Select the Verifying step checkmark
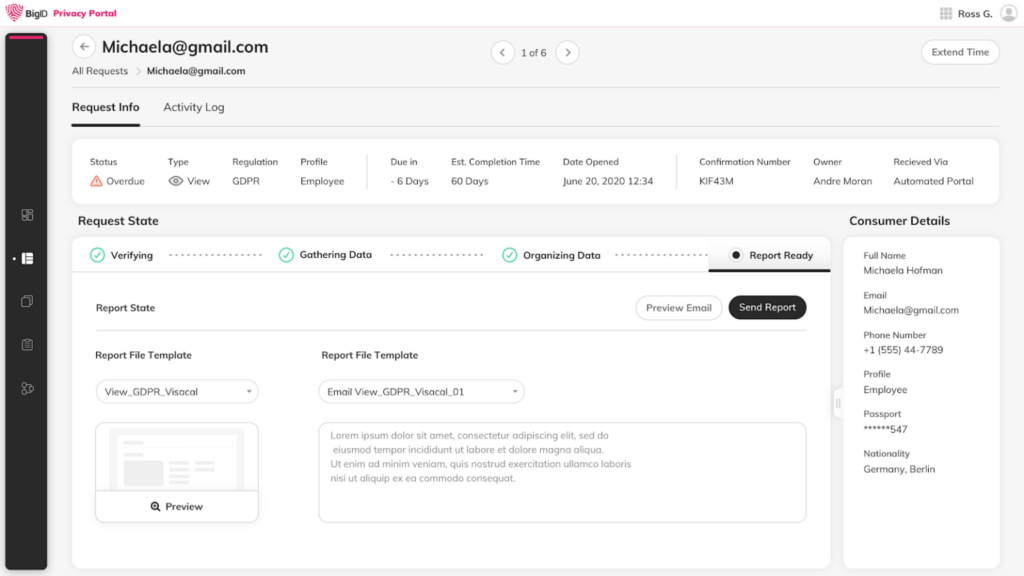Screen dimensions: 1024x576 coord(97,255)
